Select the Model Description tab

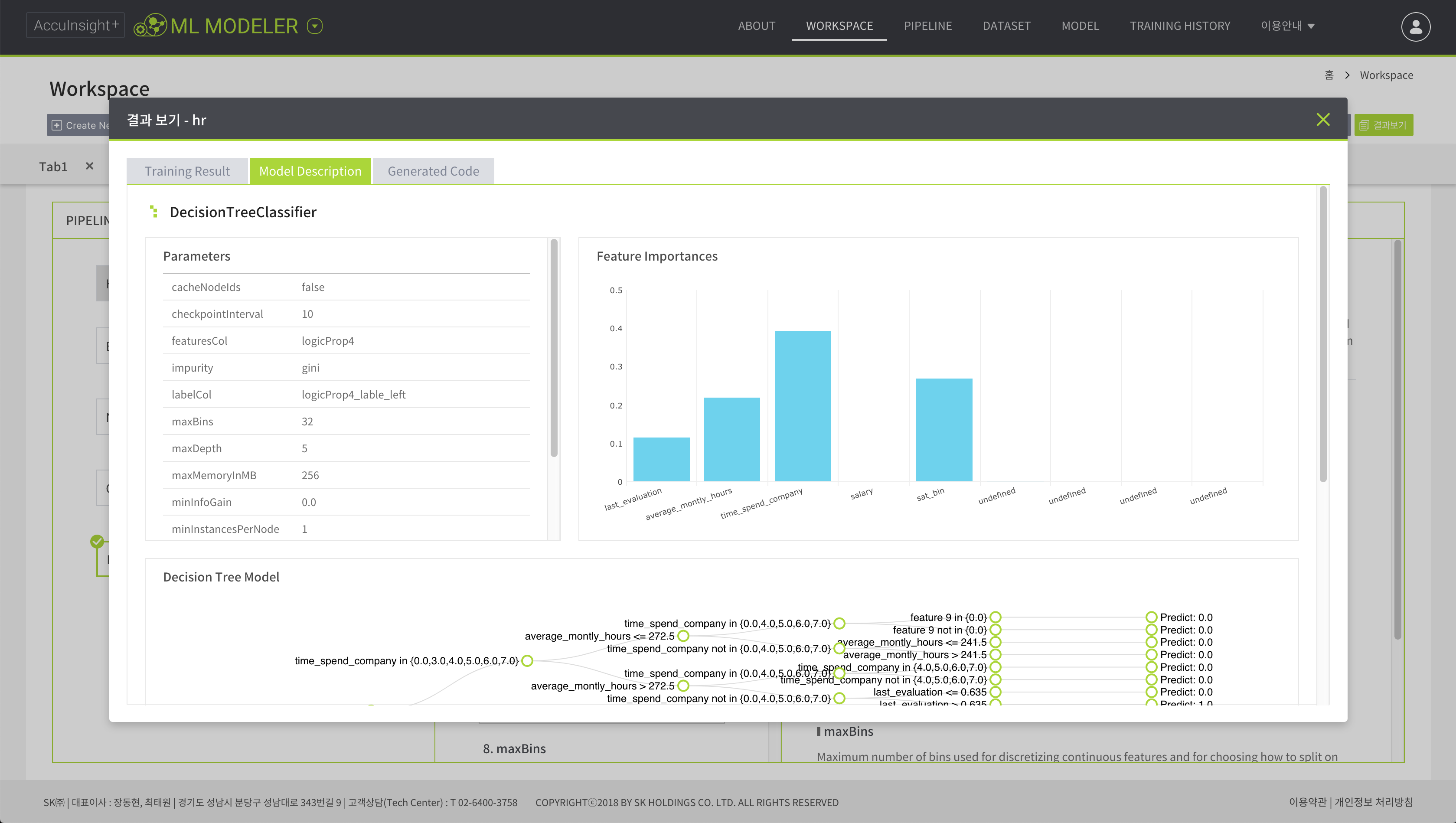point(310,171)
